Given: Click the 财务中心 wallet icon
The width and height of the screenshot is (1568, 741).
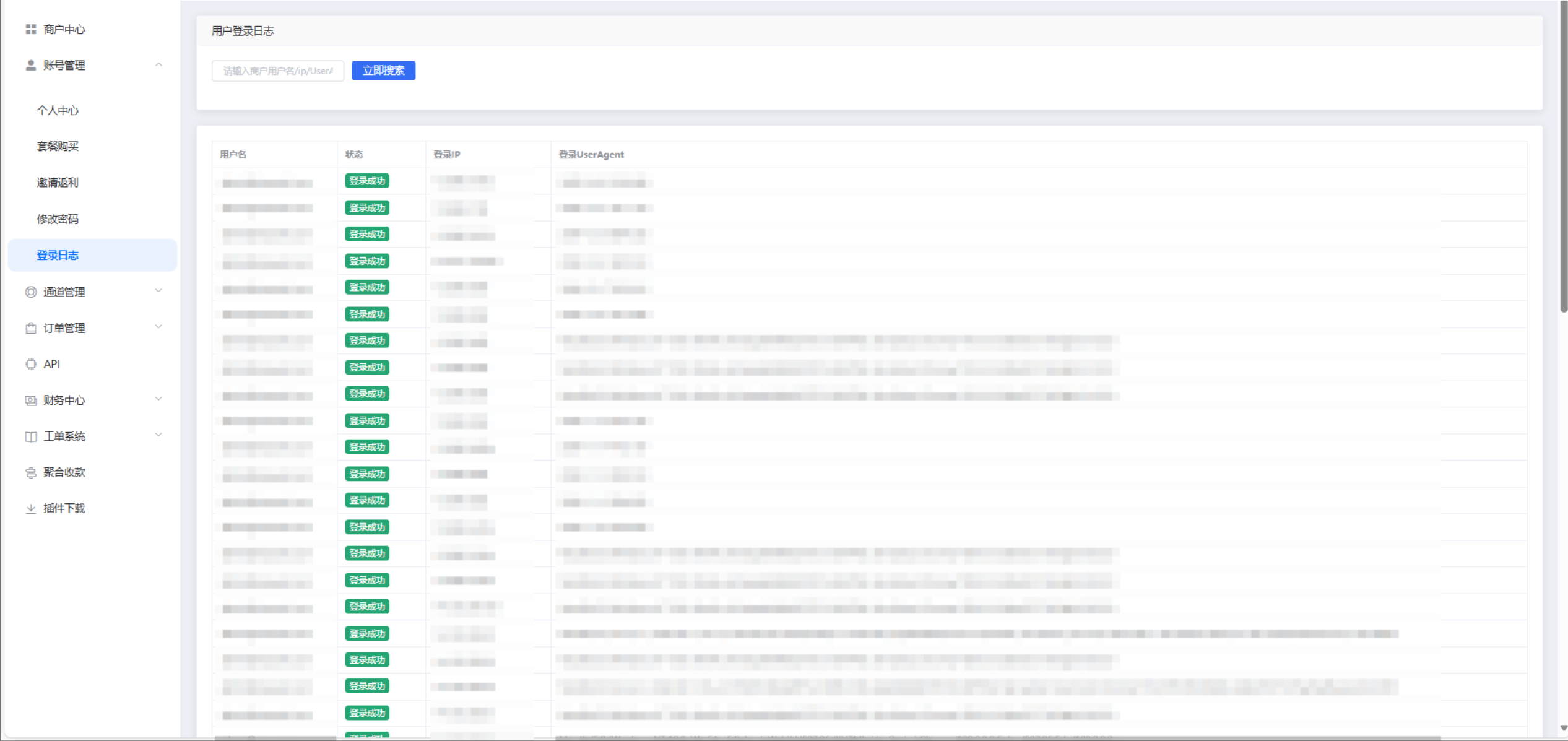Looking at the screenshot, I should pos(30,400).
